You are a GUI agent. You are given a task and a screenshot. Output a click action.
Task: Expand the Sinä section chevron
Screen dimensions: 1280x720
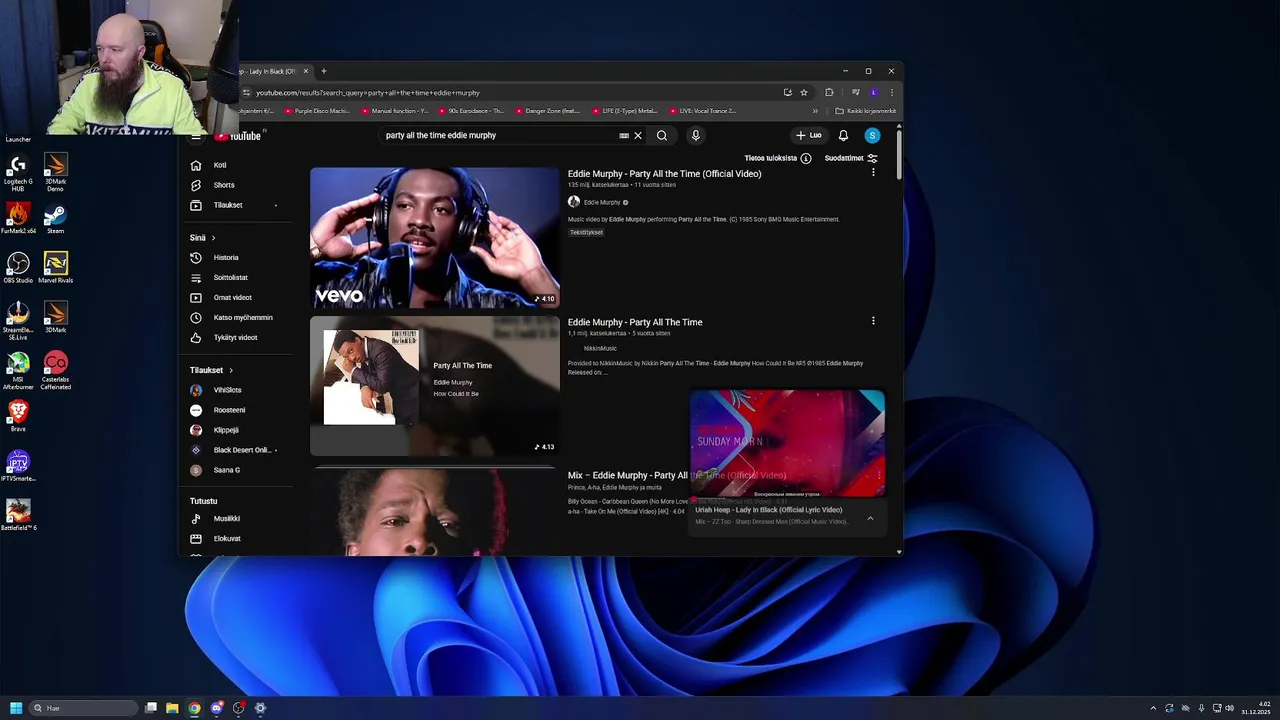(213, 237)
